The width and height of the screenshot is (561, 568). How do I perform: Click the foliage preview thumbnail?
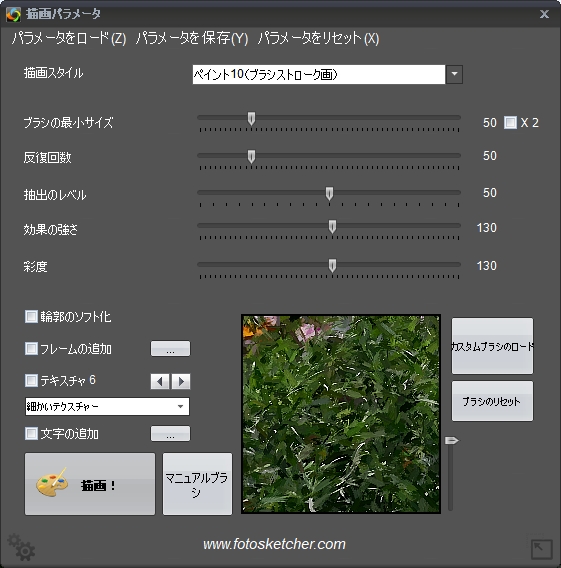pos(341,414)
